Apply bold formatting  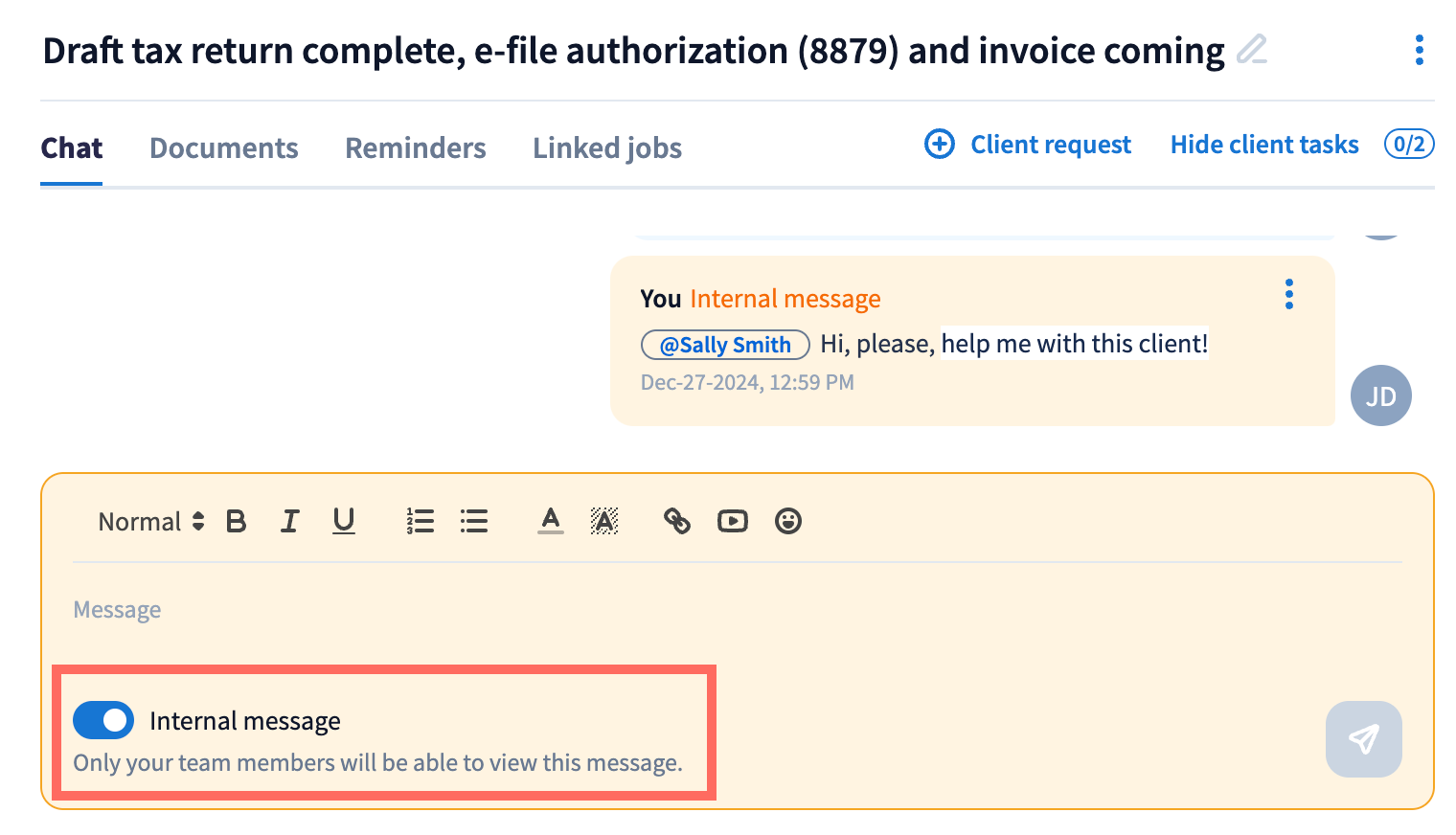[x=236, y=521]
